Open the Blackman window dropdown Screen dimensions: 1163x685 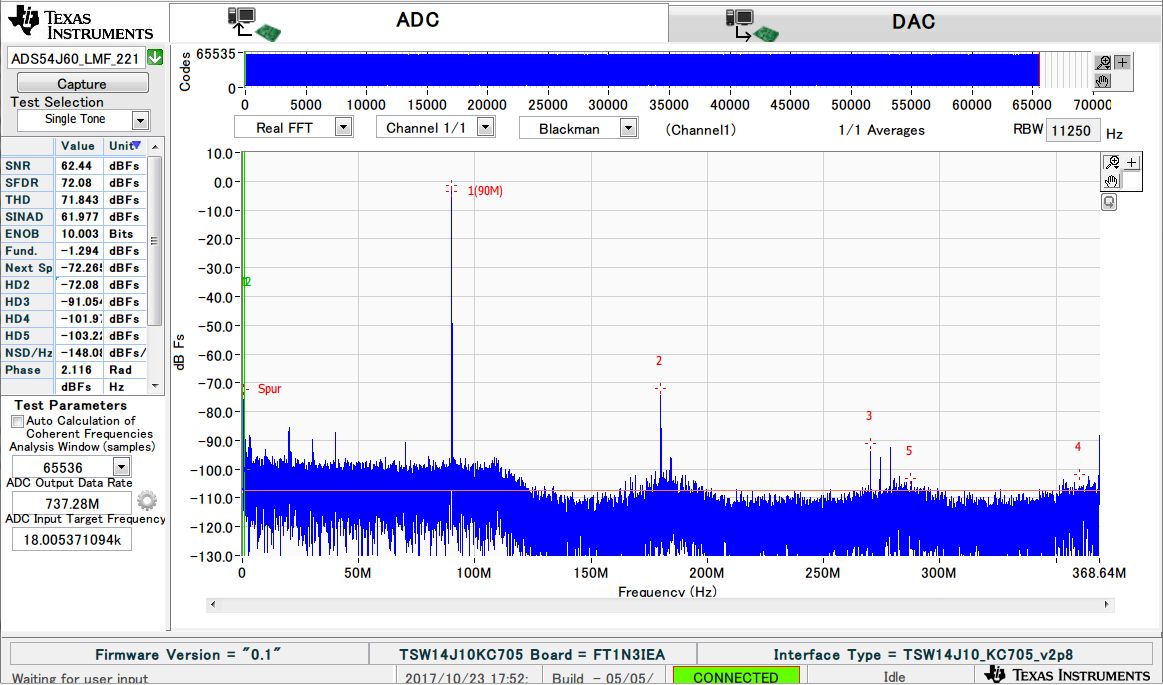tap(627, 128)
